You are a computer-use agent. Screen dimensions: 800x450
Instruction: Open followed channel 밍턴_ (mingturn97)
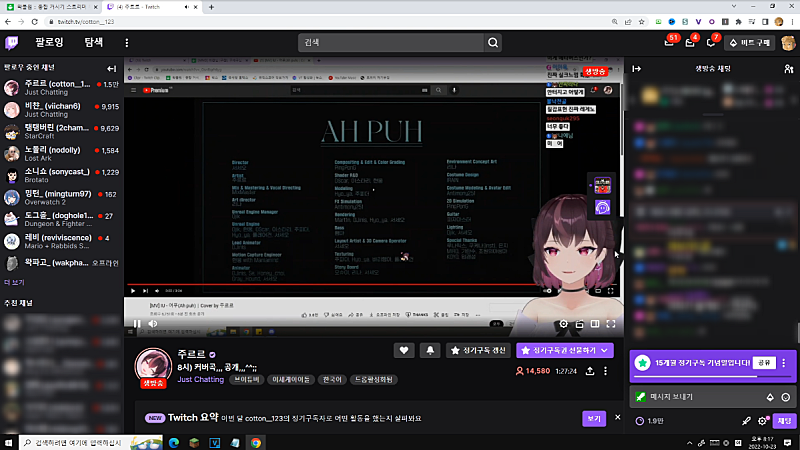coord(61,197)
